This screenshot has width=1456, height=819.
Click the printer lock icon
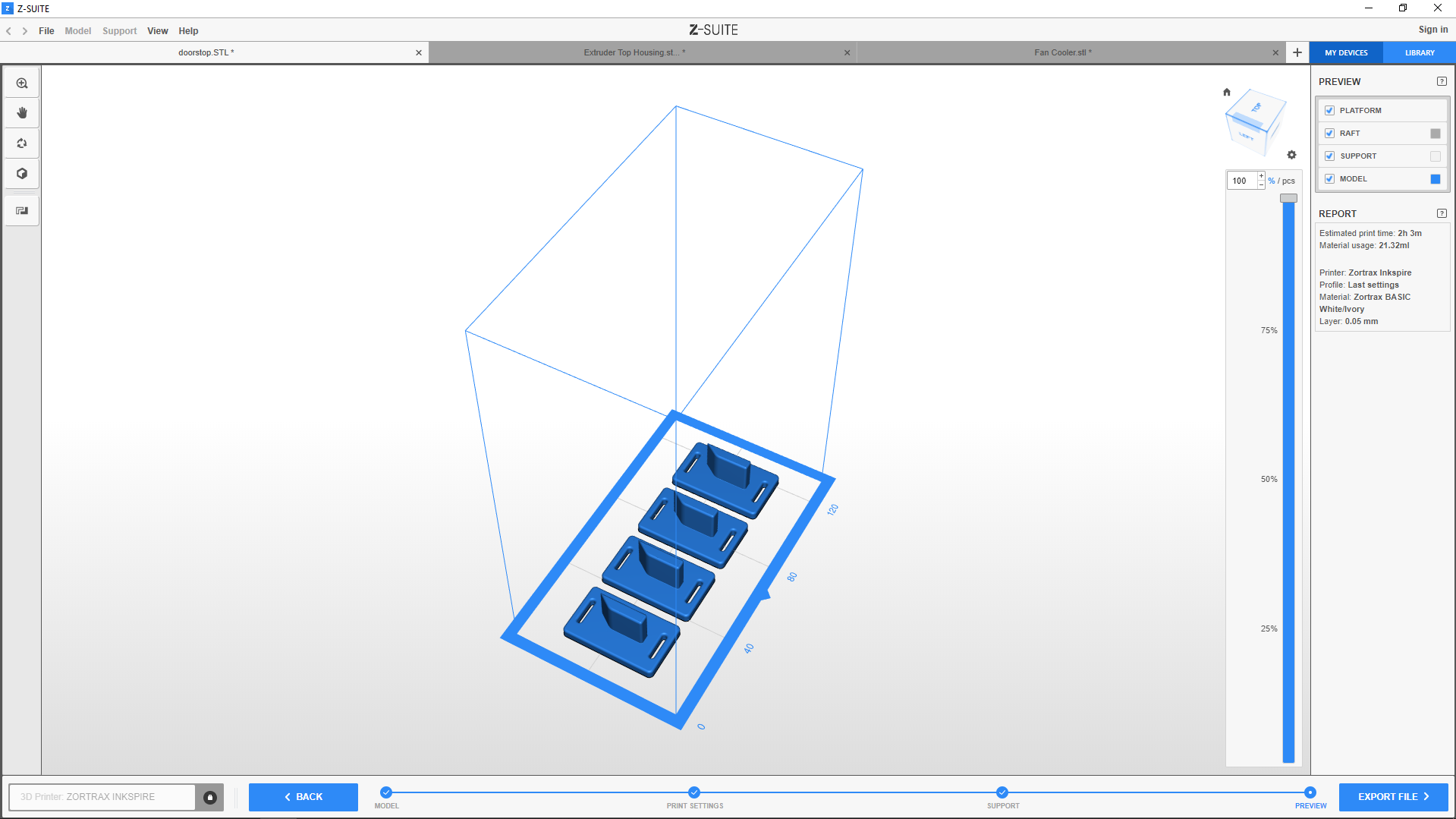pyautogui.click(x=210, y=797)
